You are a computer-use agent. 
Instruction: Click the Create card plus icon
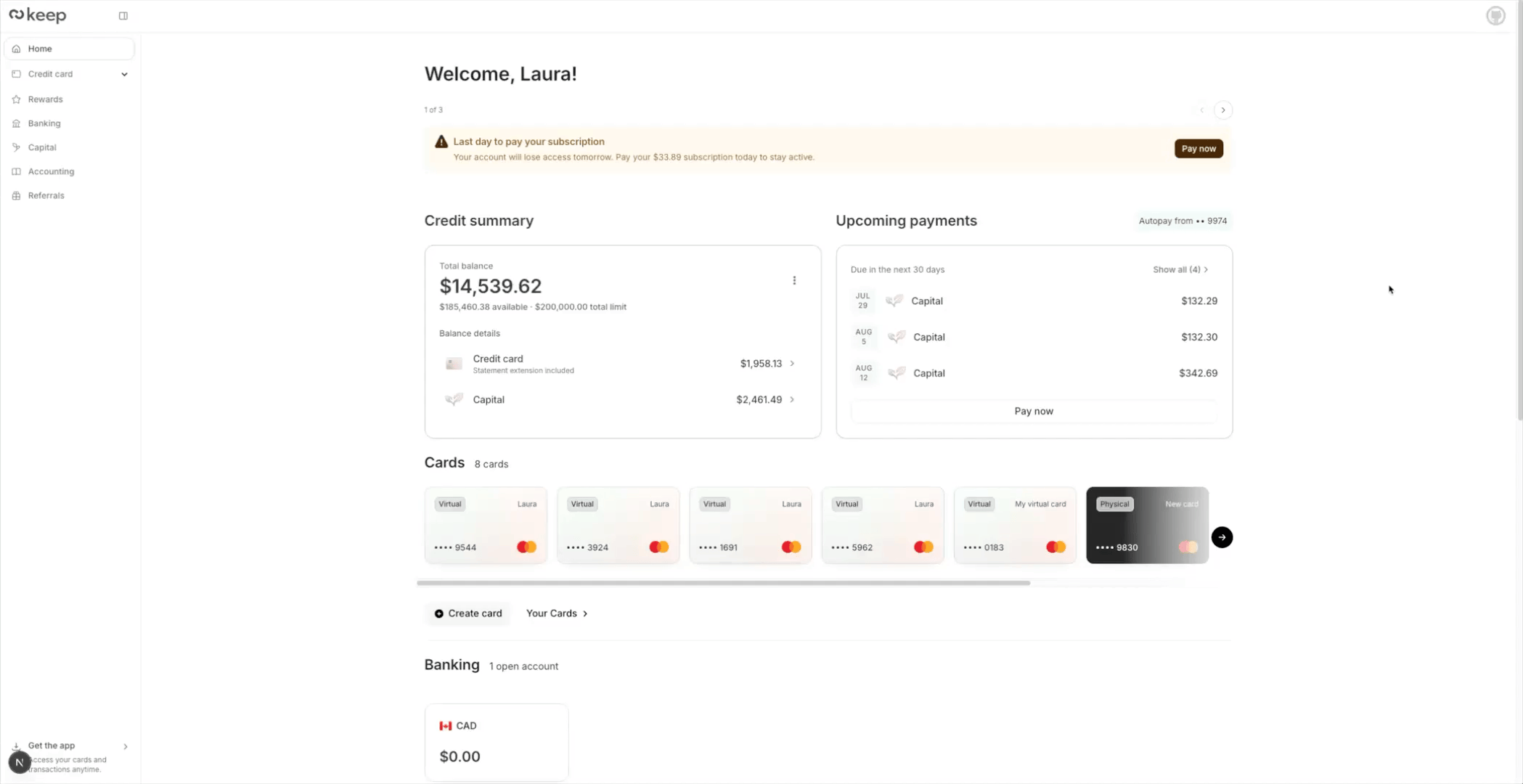[x=439, y=613]
